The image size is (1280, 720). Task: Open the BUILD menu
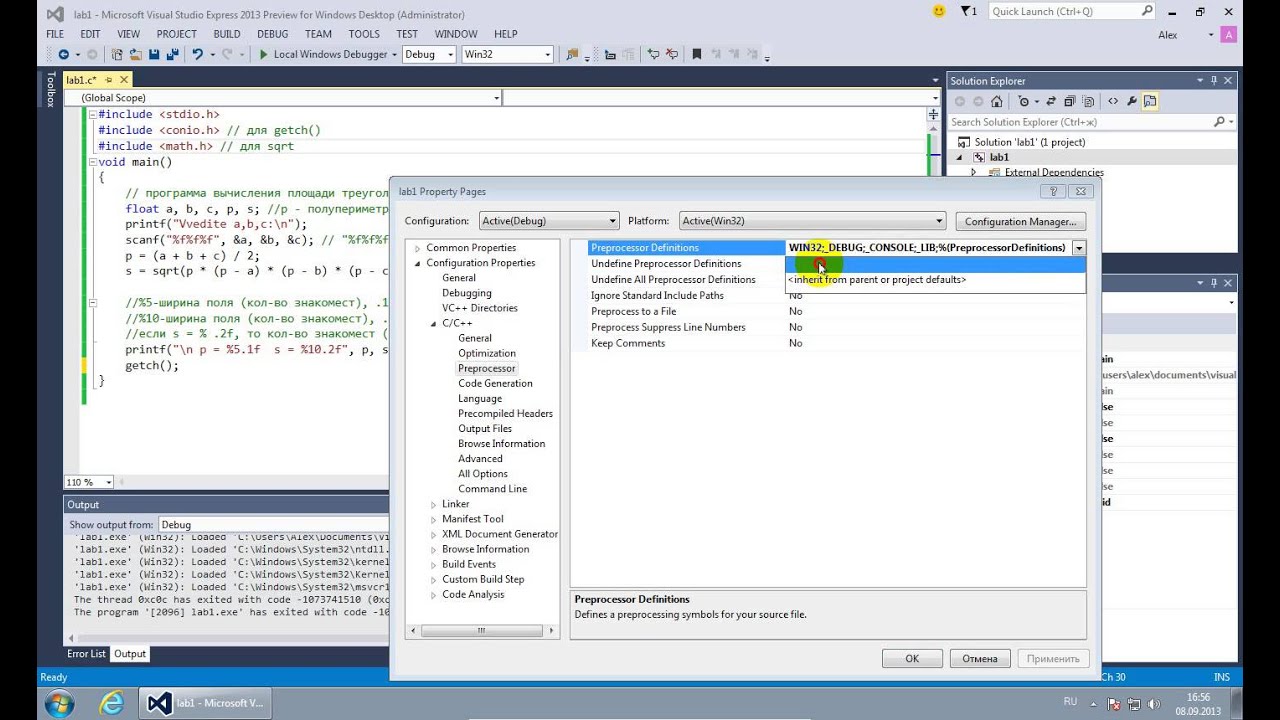(x=227, y=34)
